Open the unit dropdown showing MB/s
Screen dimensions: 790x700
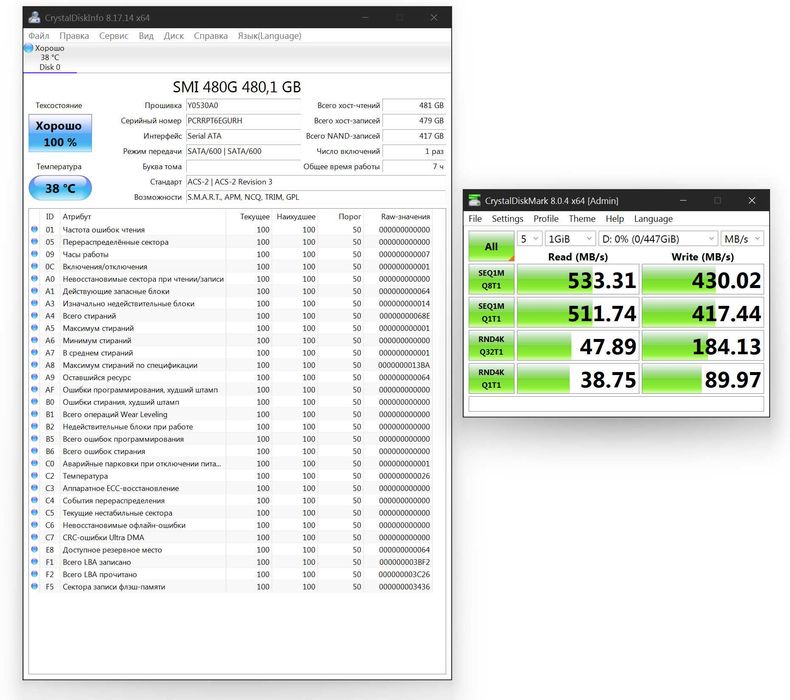[742, 239]
